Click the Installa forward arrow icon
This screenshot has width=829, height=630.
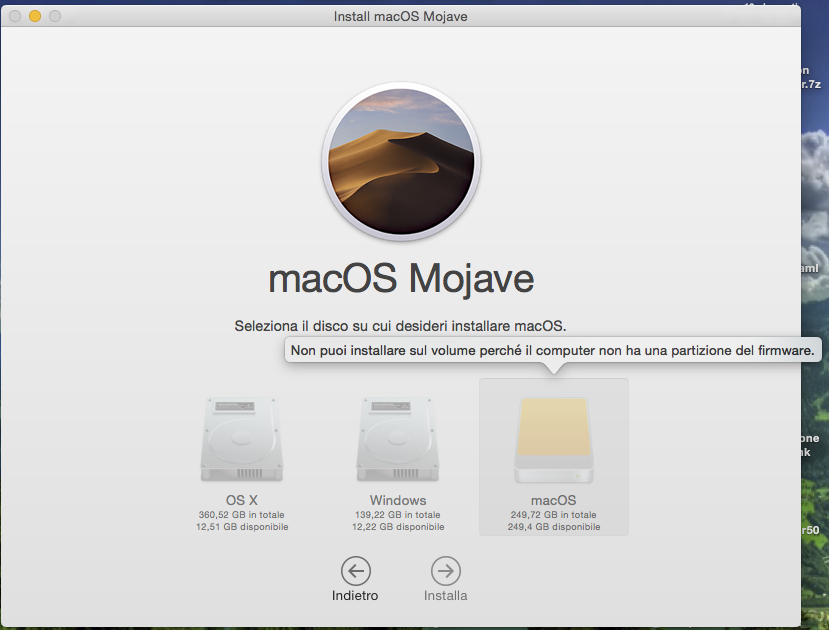[x=446, y=571]
